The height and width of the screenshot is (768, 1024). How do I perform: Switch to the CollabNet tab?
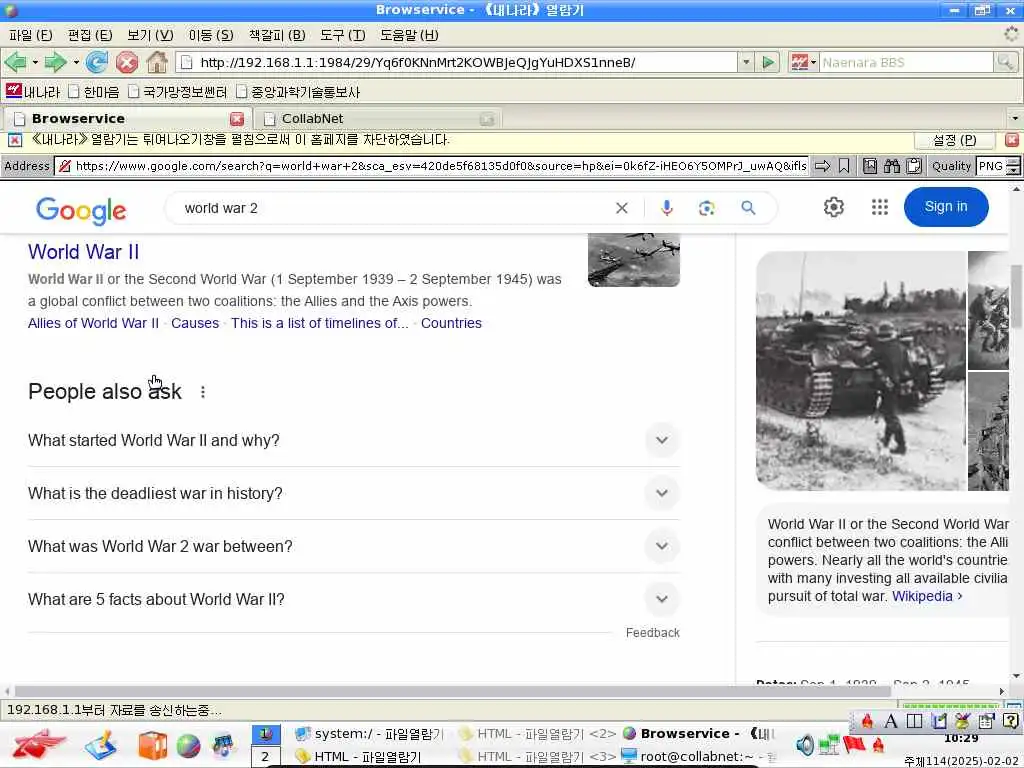tap(378, 119)
